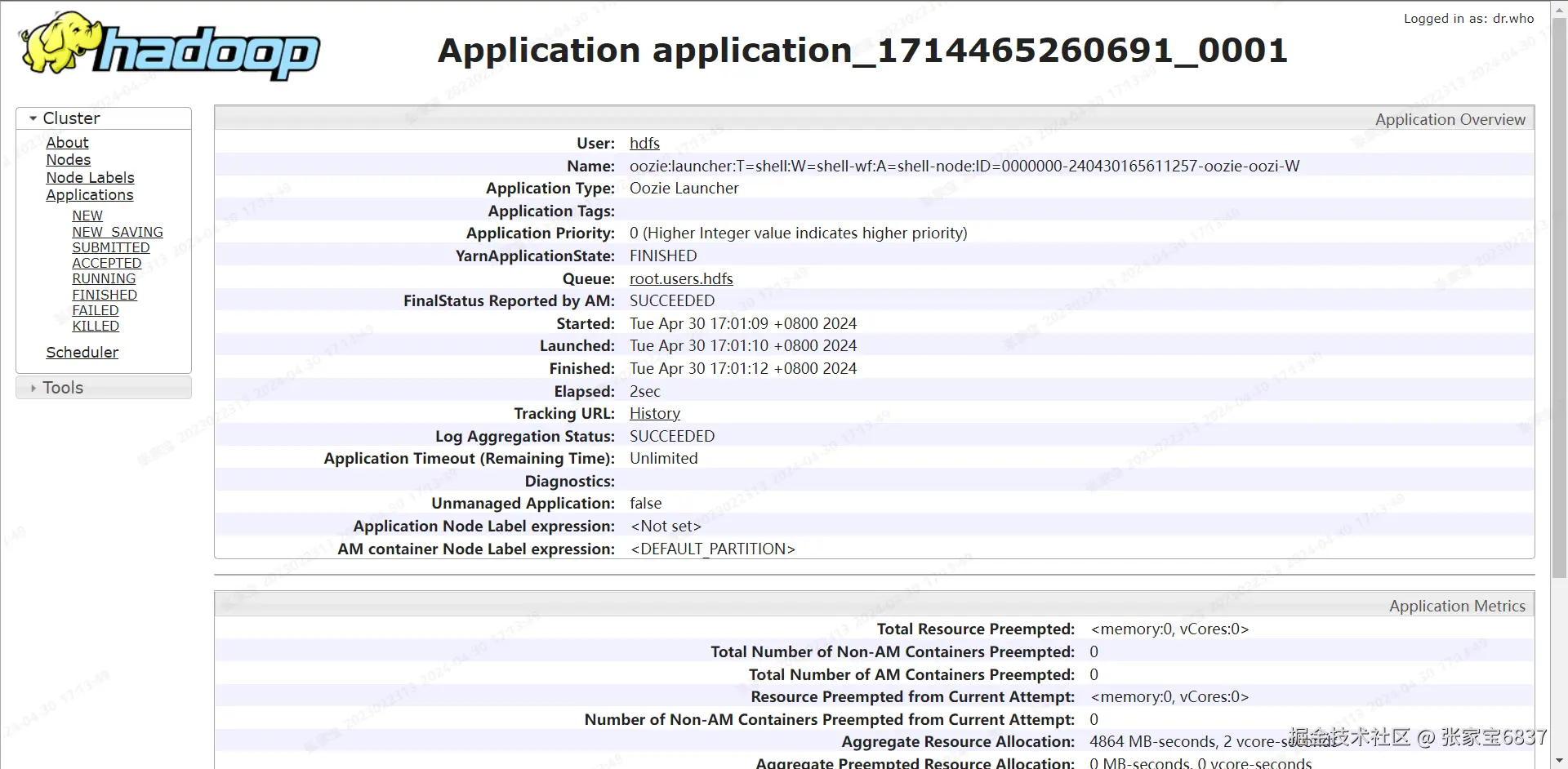Filter applications by ACCEPTED state
Screen dimensions: 1568x769
107,263
